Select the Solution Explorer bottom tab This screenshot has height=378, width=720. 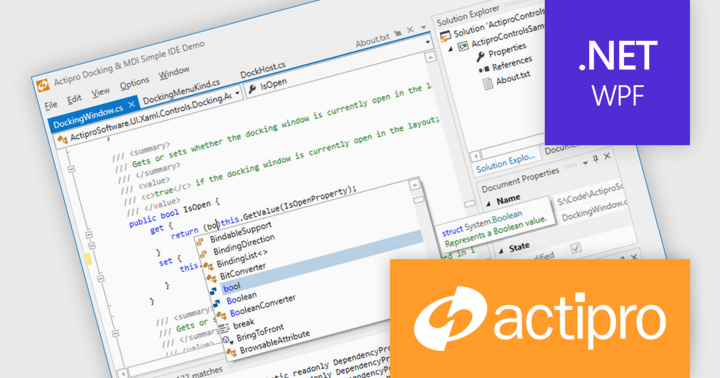[506, 163]
